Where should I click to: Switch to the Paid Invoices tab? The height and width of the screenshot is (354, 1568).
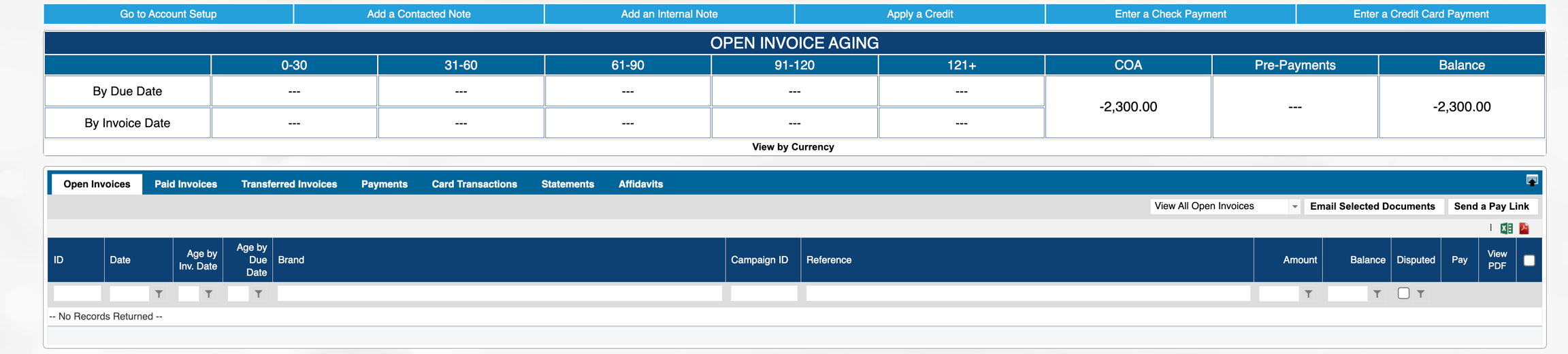tap(185, 184)
